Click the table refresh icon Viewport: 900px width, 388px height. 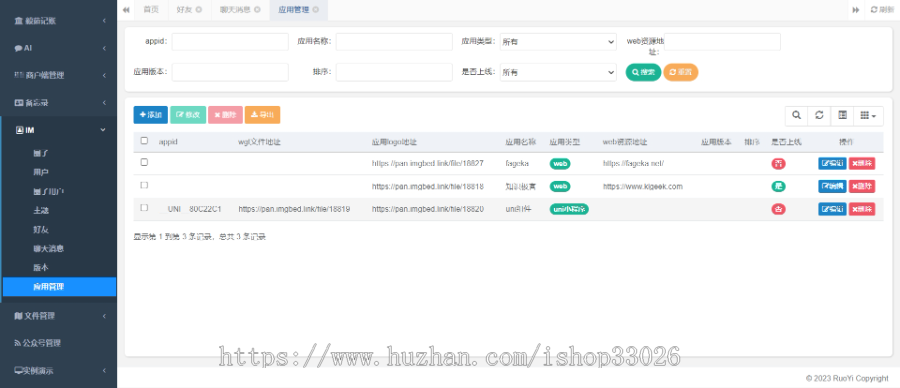click(x=819, y=115)
